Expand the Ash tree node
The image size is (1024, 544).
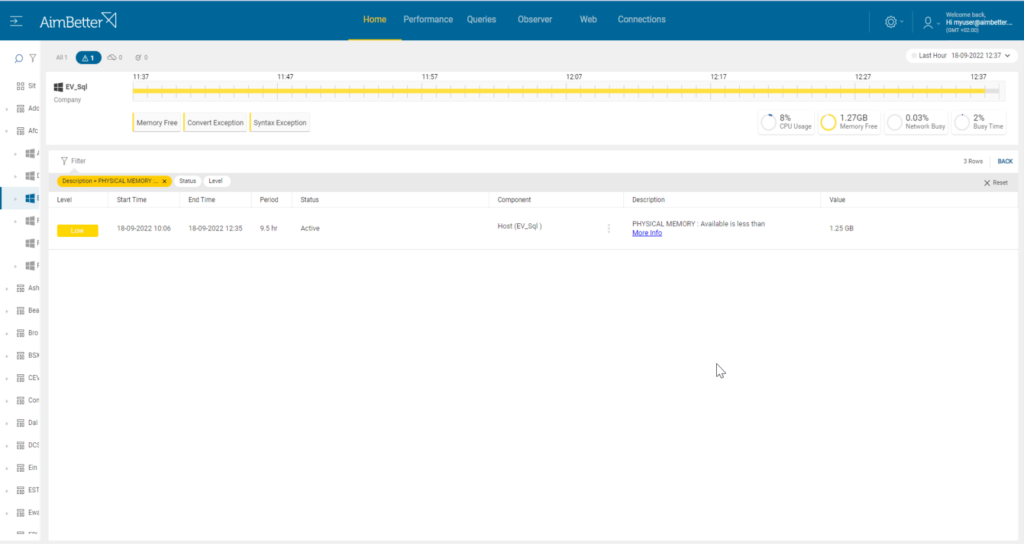tap(7, 289)
